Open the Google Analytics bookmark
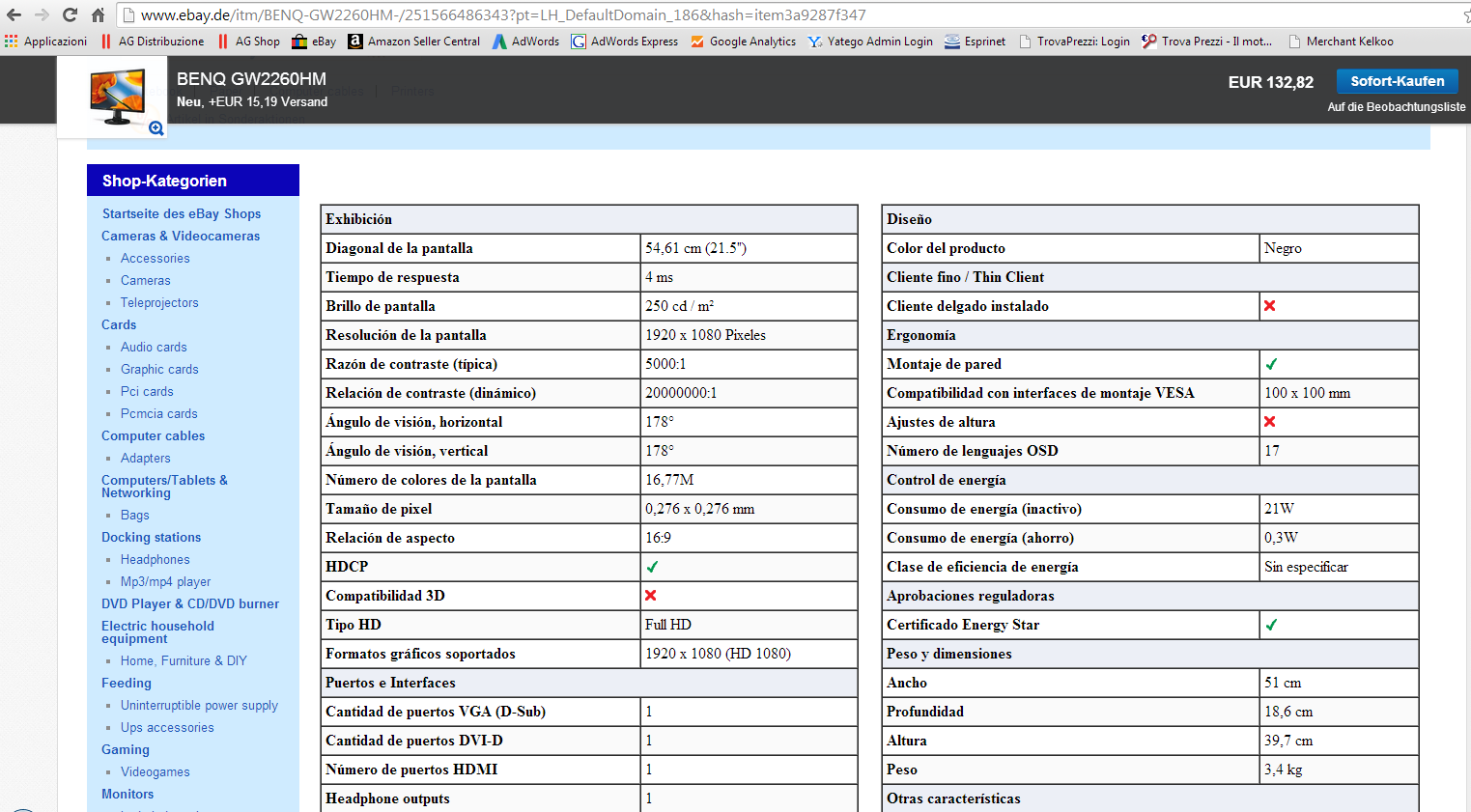This screenshot has width=1471, height=812. [x=743, y=42]
